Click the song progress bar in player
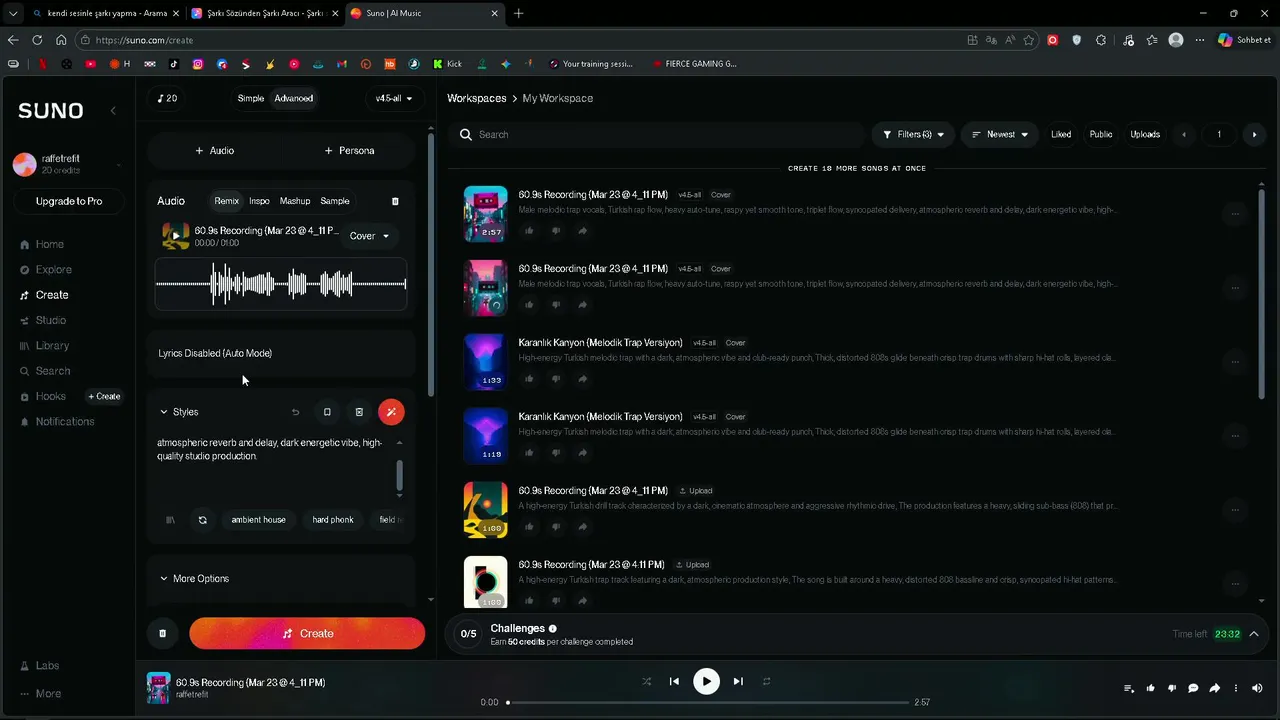The height and width of the screenshot is (720, 1280). click(x=708, y=702)
